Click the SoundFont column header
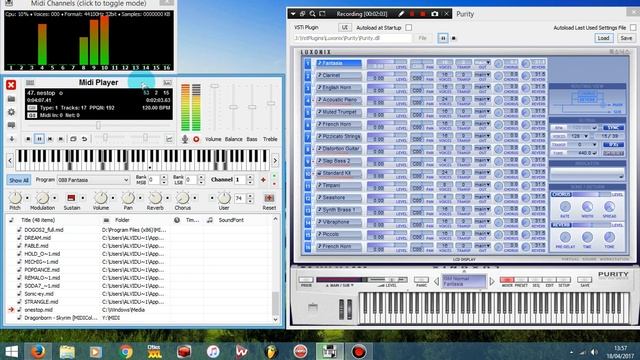Viewport: 640px width, 360px height. tap(231, 220)
